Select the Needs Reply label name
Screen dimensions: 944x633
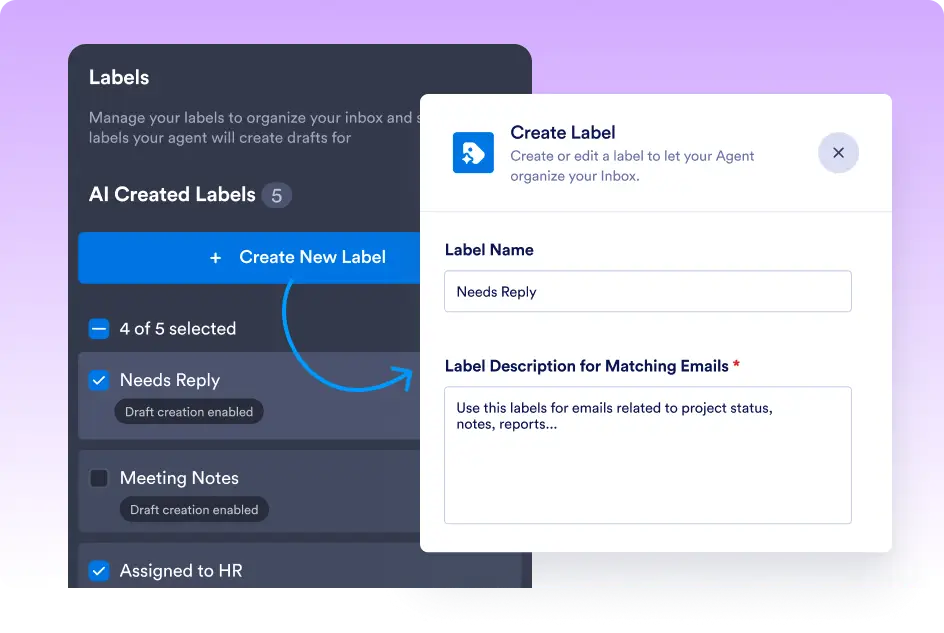pos(169,380)
